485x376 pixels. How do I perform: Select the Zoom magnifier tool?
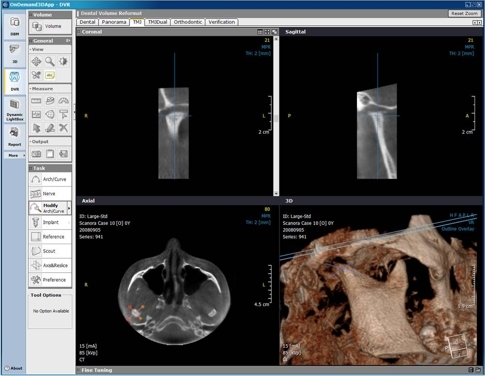click(x=50, y=61)
